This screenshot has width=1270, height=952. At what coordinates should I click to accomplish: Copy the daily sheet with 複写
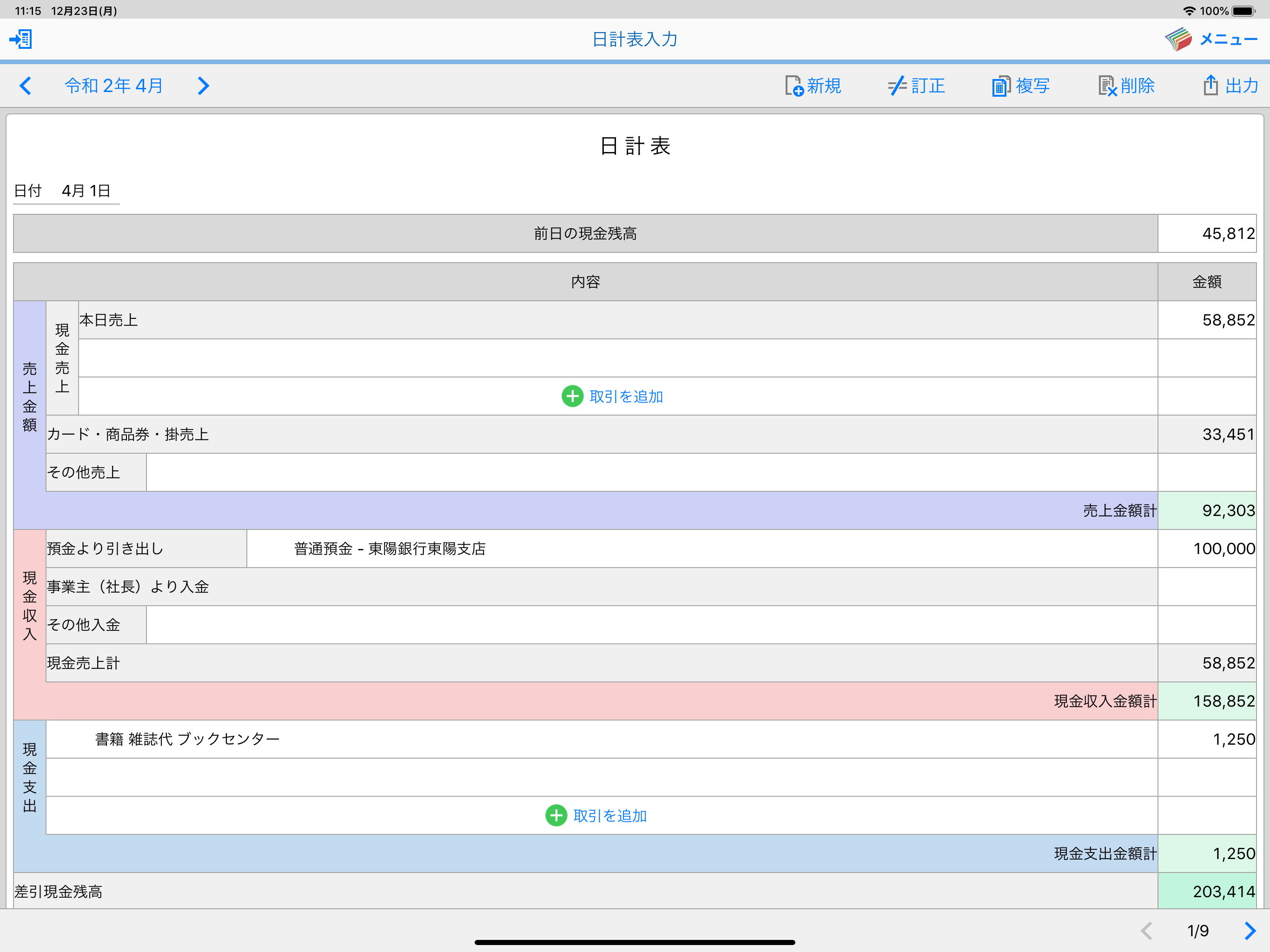pos(1021,86)
